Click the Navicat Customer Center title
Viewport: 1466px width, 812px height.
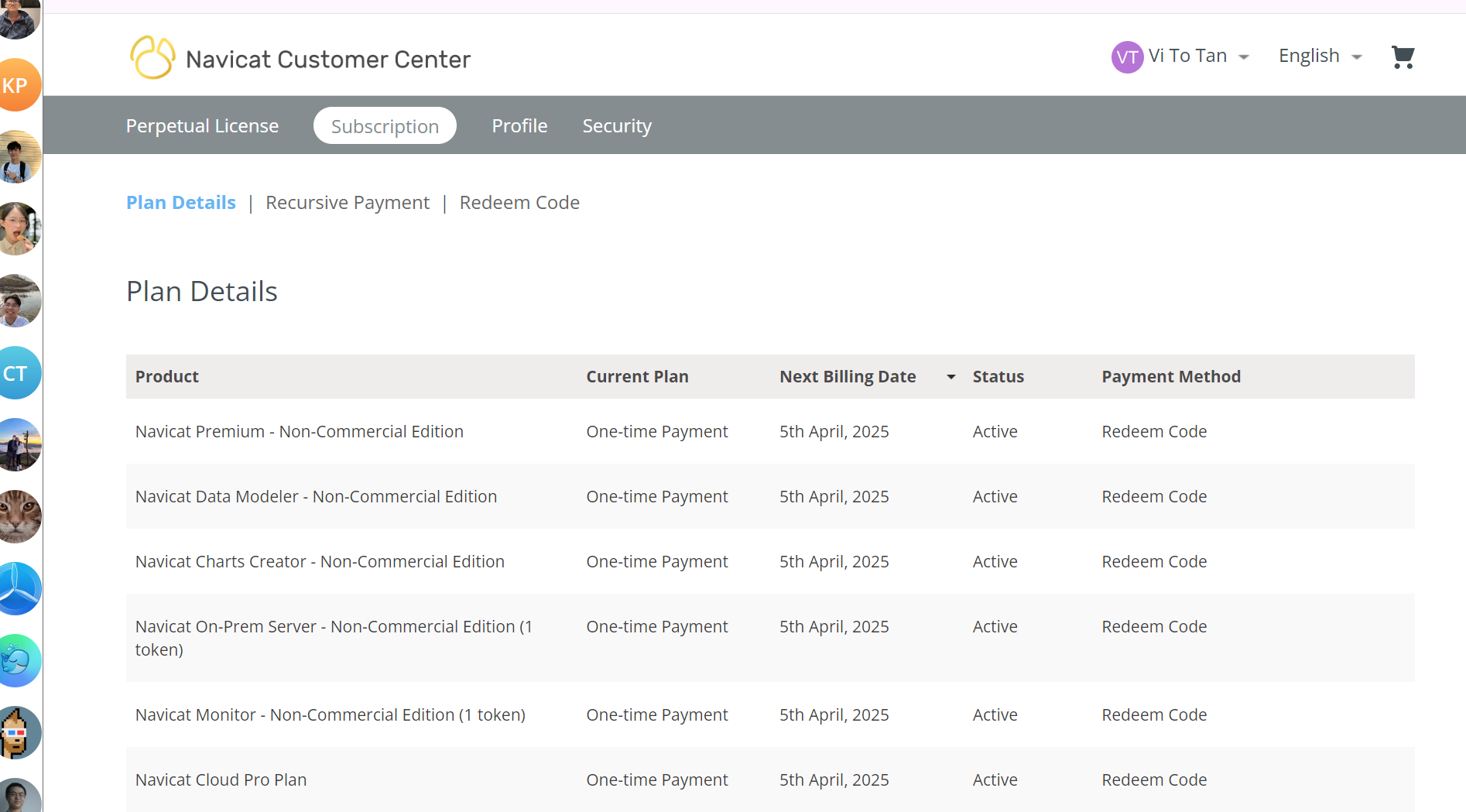coord(328,60)
